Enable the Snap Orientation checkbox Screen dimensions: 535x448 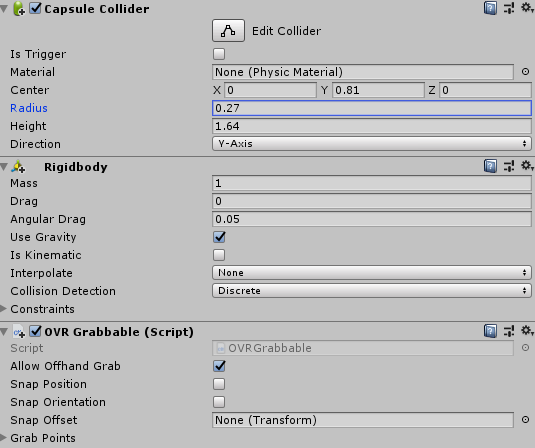click(219, 402)
